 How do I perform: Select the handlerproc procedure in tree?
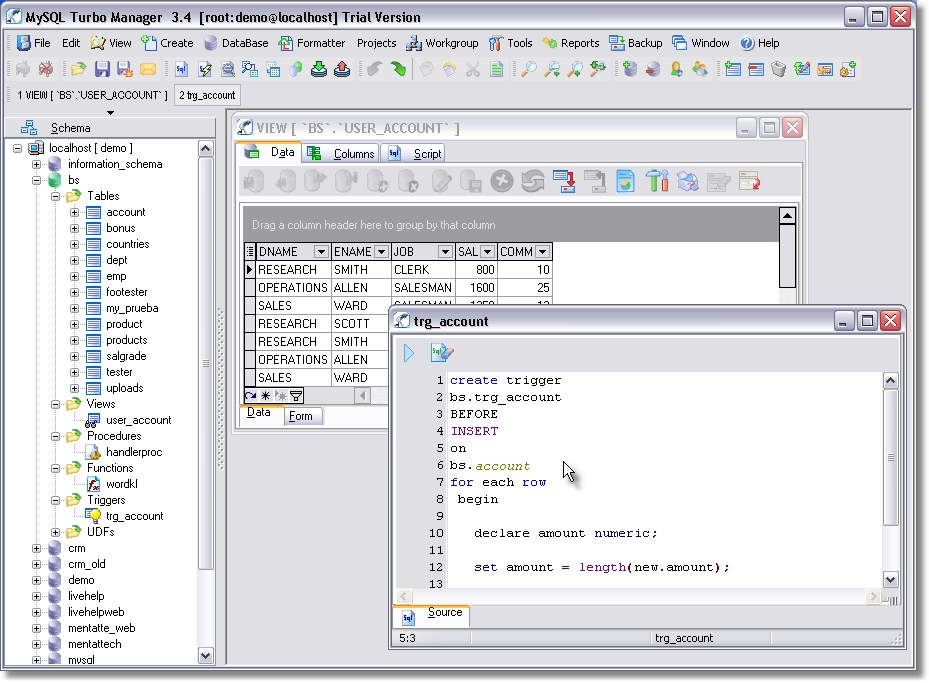point(134,452)
